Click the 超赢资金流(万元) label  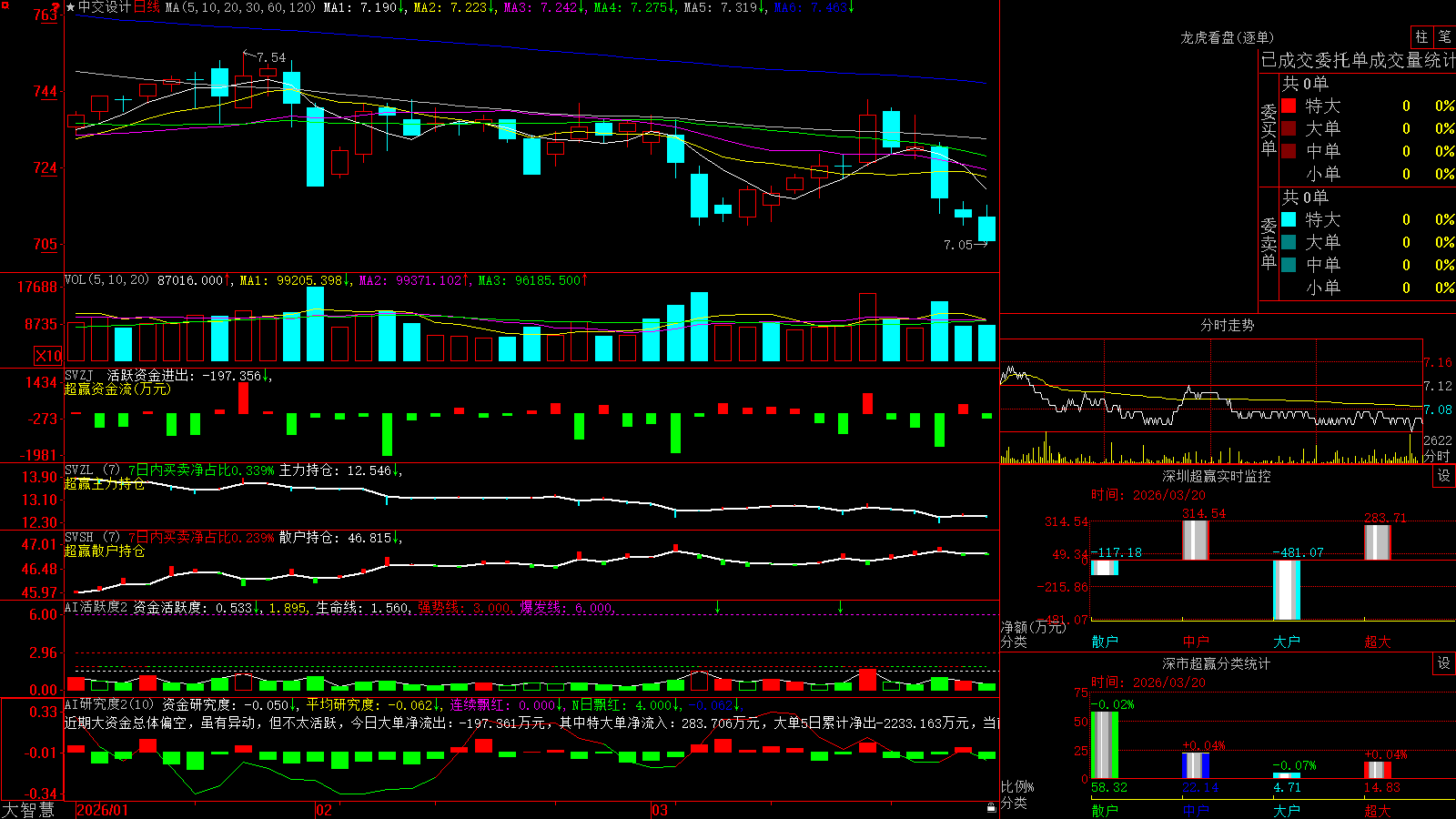pyautogui.click(x=117, y=389)
